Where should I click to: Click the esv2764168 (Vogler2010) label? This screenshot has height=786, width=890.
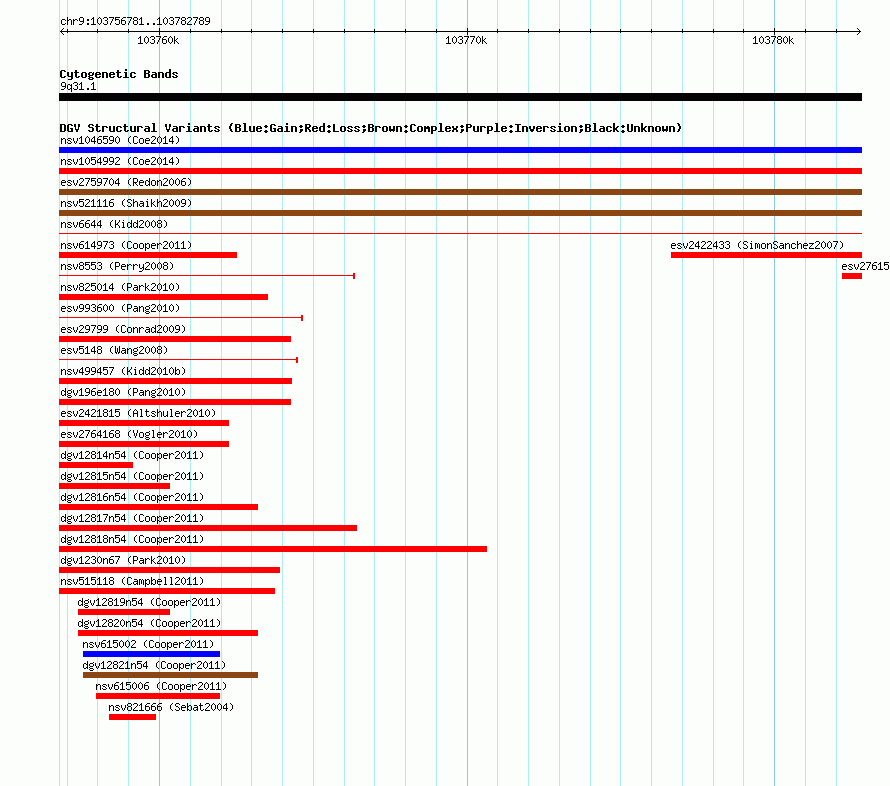pos(129,434)
